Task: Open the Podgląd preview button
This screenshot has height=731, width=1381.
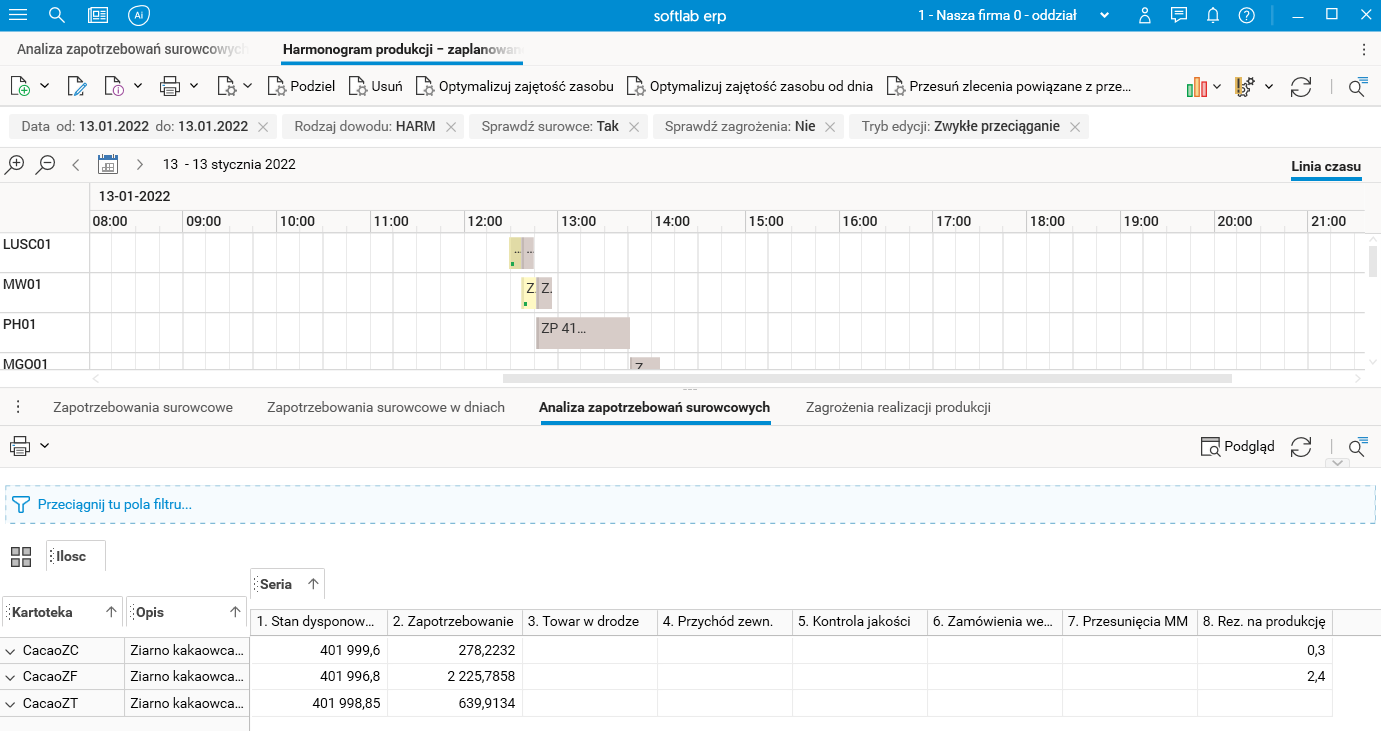Action: (1238, 447)
